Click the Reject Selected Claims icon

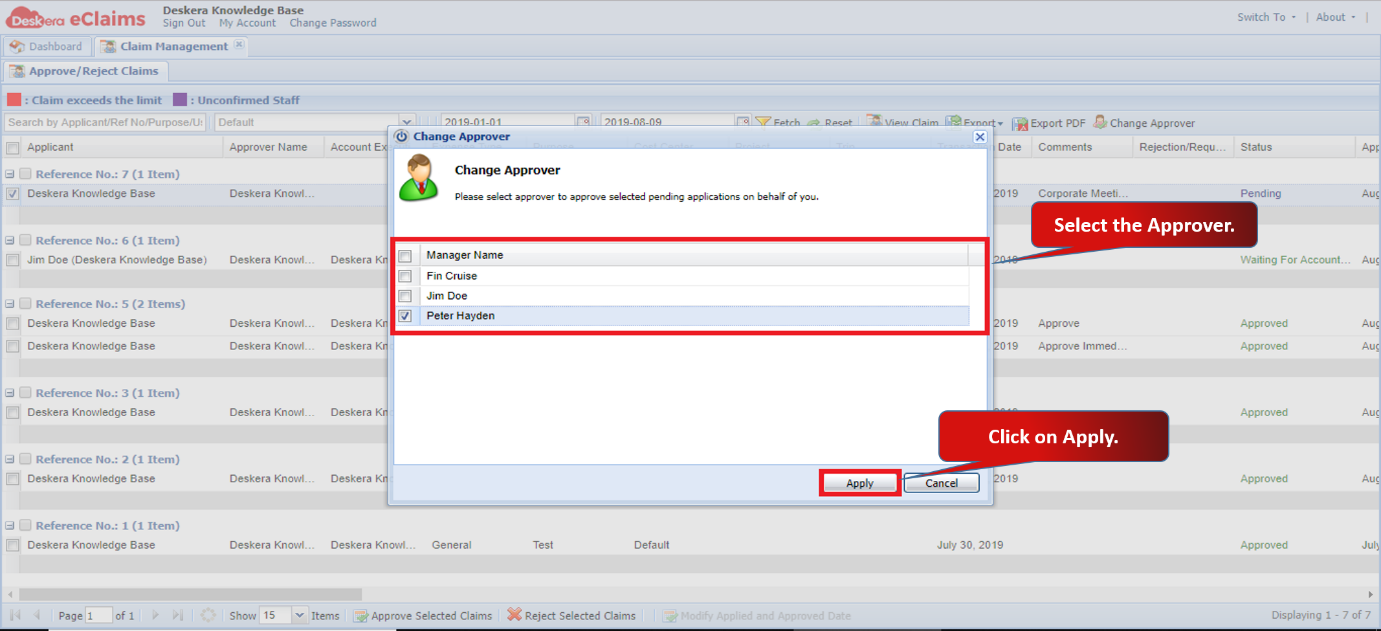514,615
